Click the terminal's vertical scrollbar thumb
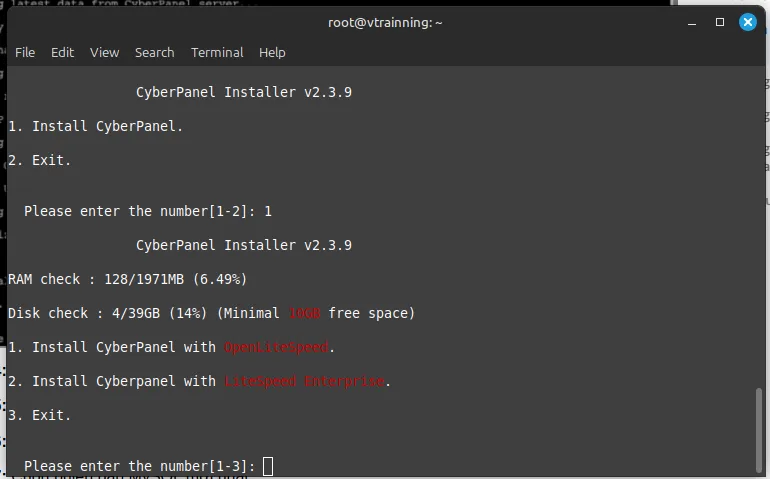770x479 pixels. tap(757, 428)
